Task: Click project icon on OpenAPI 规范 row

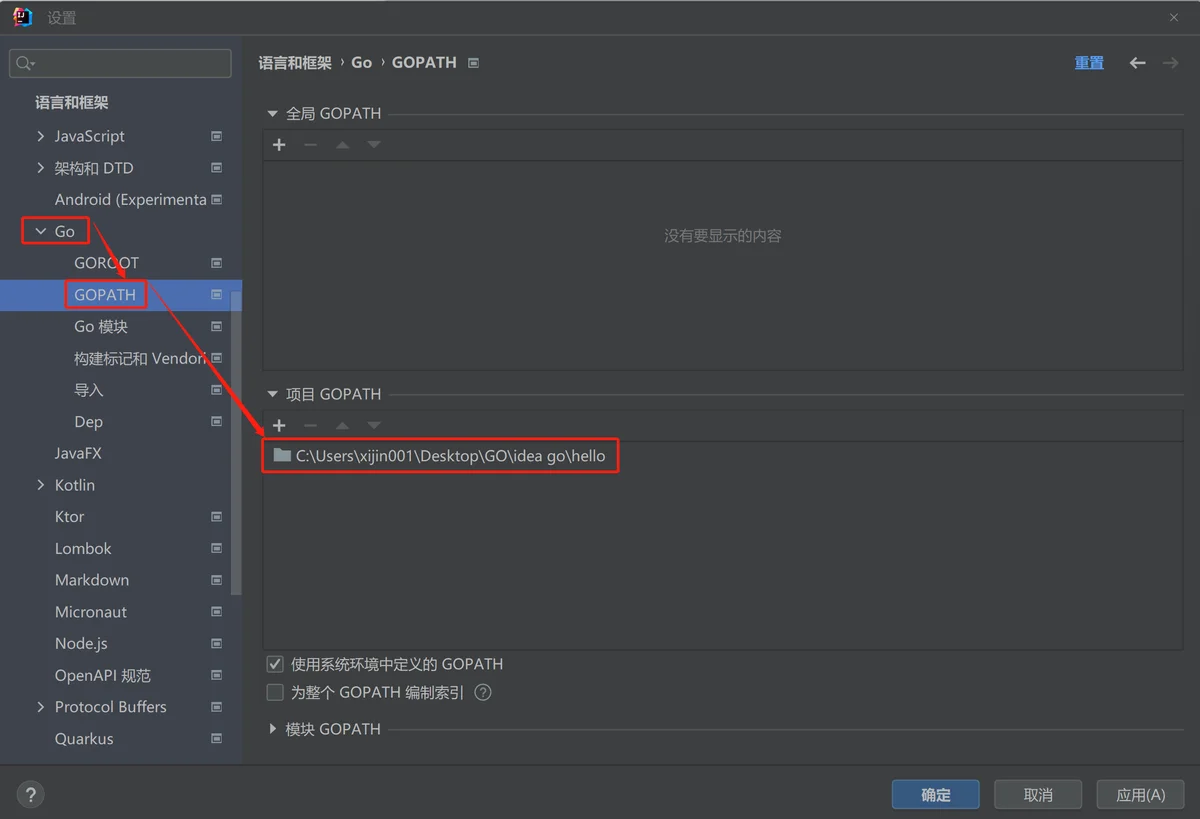Action: (217, 675)
